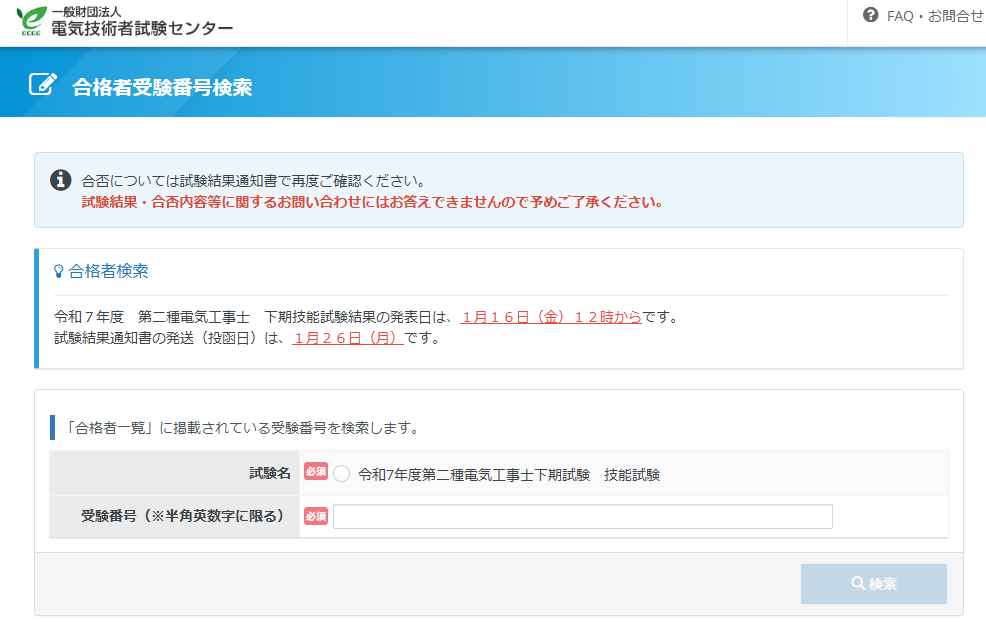Screen dimensions: 986x635
Task: Click the 必須 badge next to 試験名
Action: 316,473
